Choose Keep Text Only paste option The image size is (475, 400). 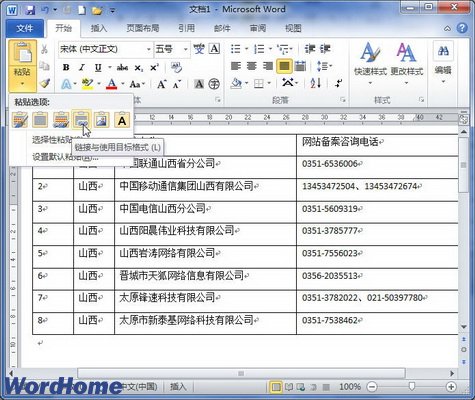122,120
